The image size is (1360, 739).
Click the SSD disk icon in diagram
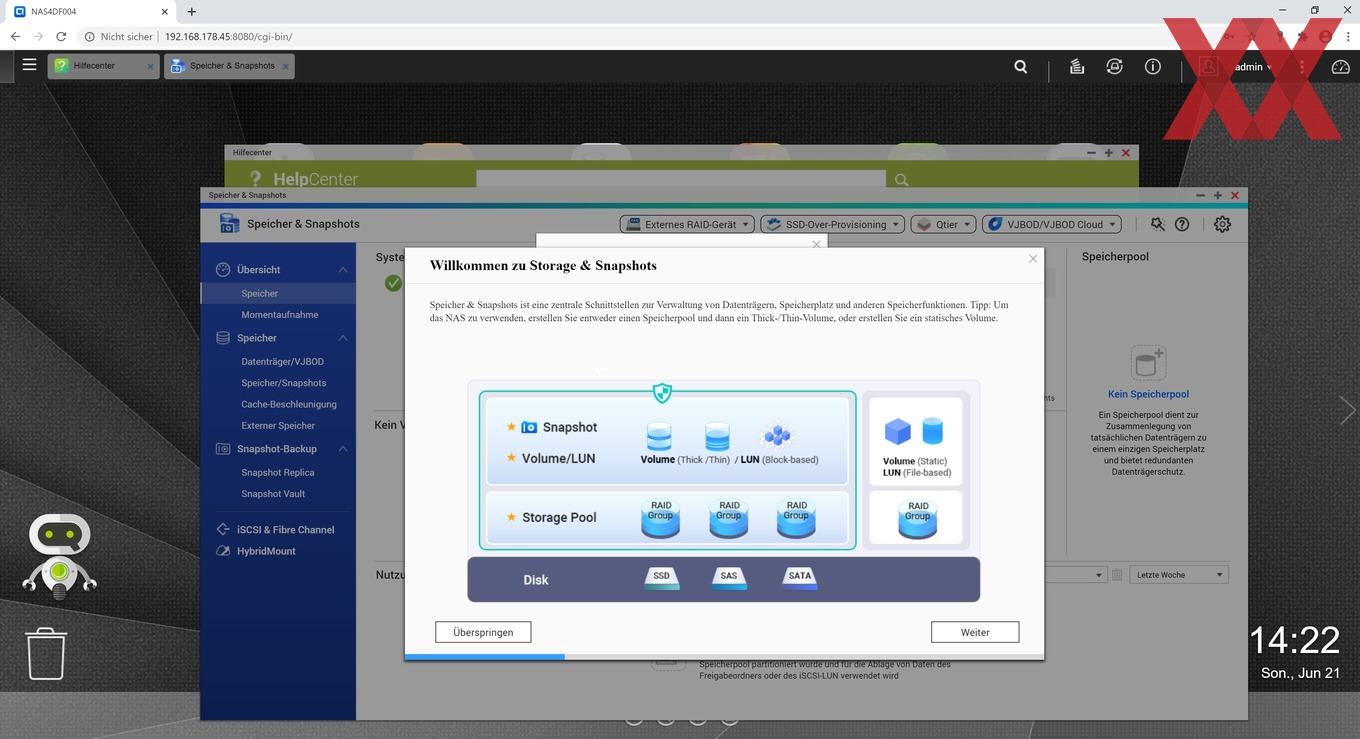pos(661,578)
